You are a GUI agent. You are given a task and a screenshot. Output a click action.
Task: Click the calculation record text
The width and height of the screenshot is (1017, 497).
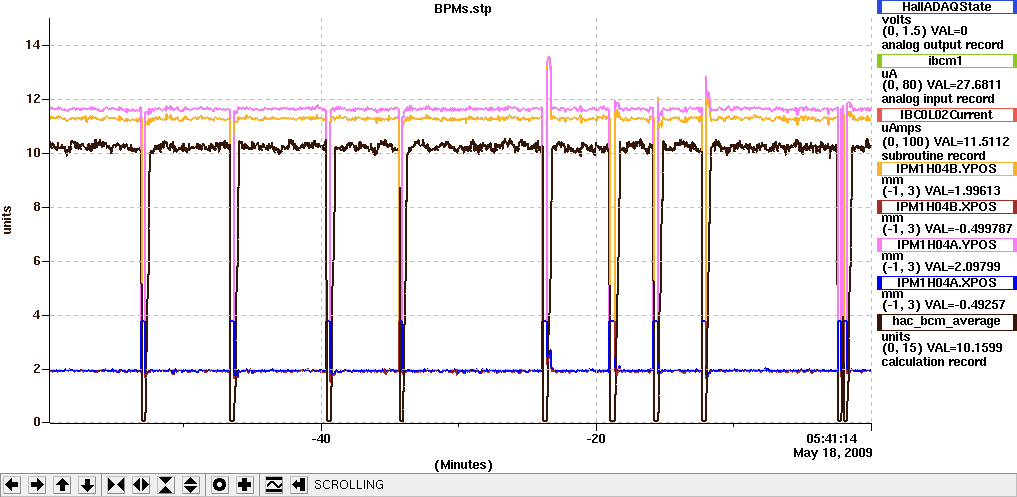click(x=934, y=362)
